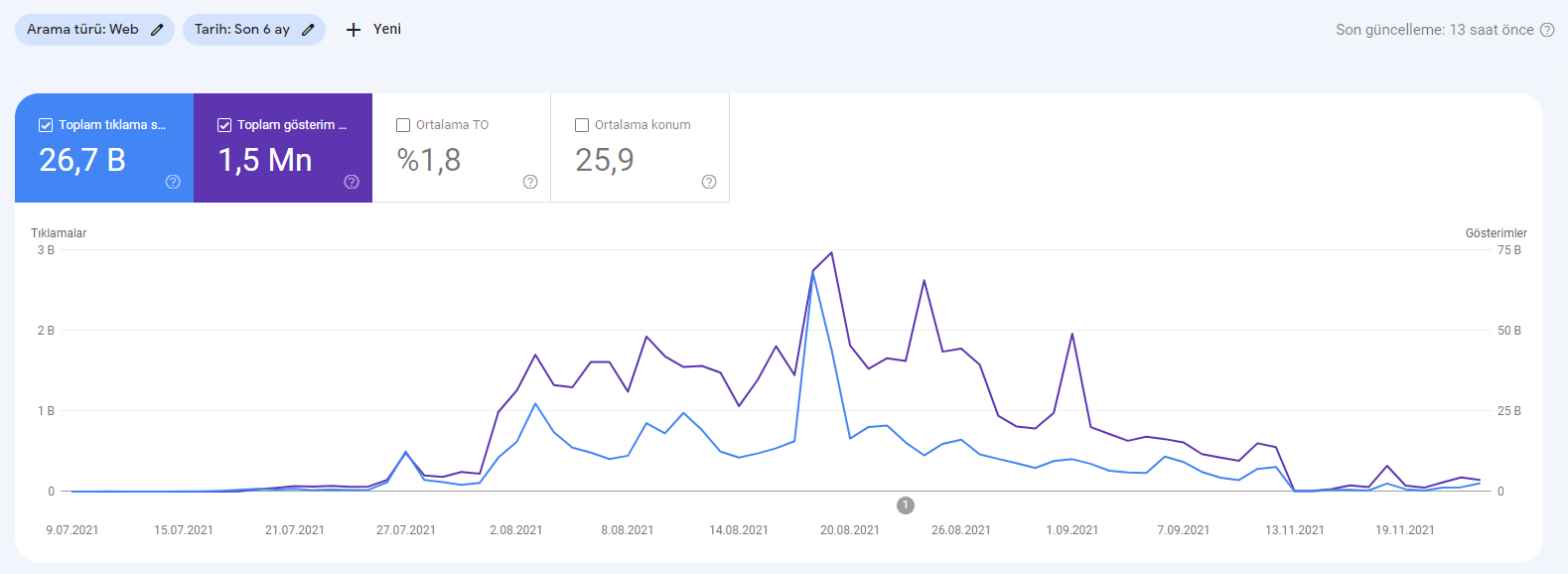Click the 13.11.2021 date label
Image resolution: width=1568 pixels, height=574 pixels.
[1295, 530]
